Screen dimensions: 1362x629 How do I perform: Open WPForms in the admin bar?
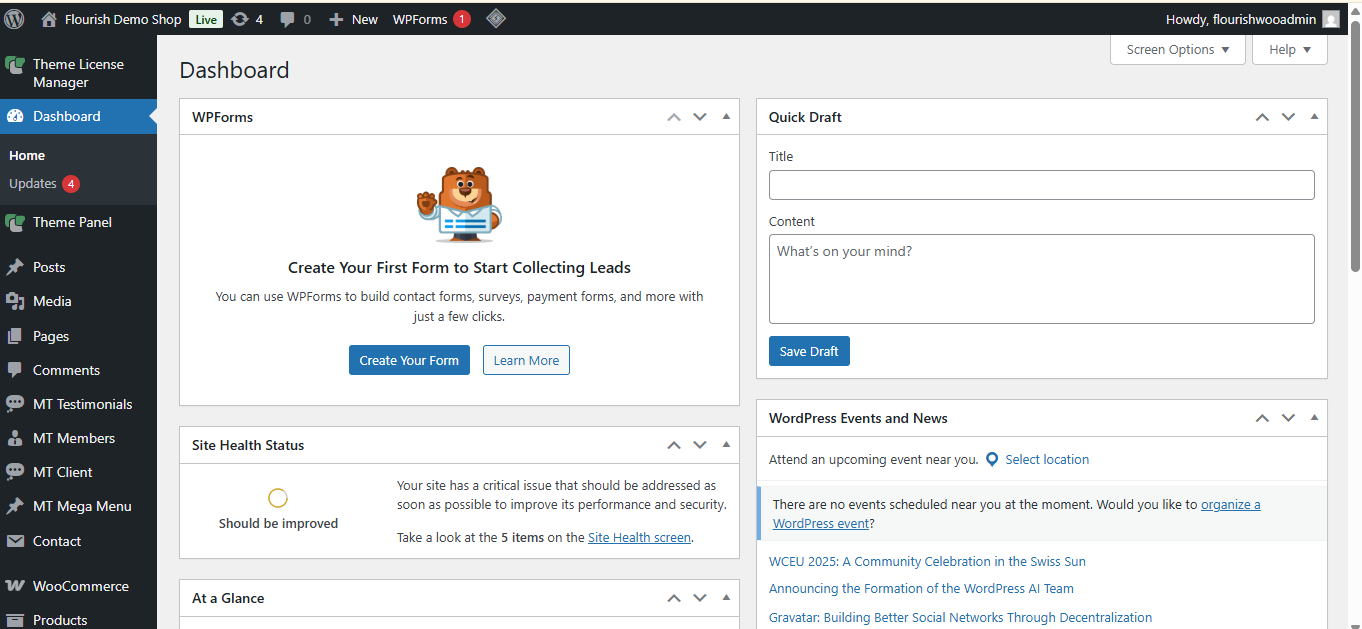(x=431, y=19)
